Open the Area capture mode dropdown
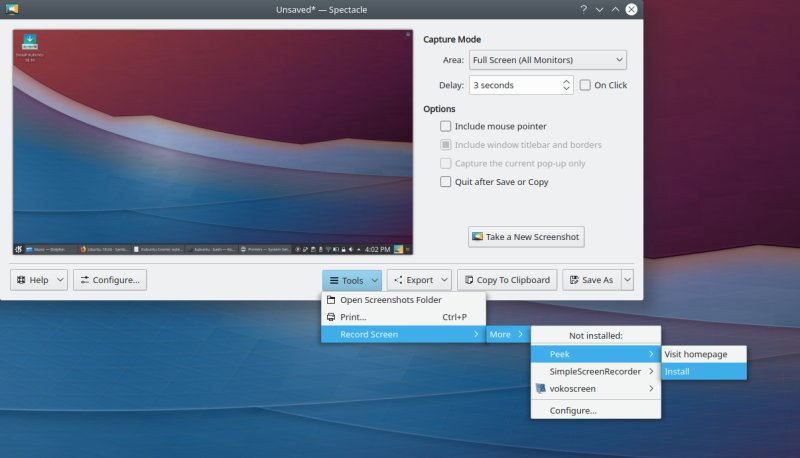 coord(547,60)
